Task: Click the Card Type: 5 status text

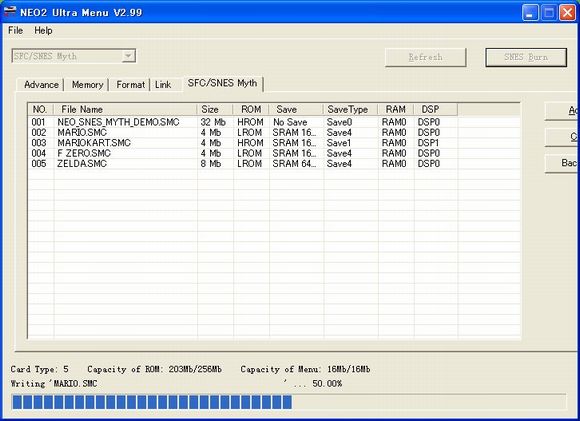Action: [x=40, y=369]
